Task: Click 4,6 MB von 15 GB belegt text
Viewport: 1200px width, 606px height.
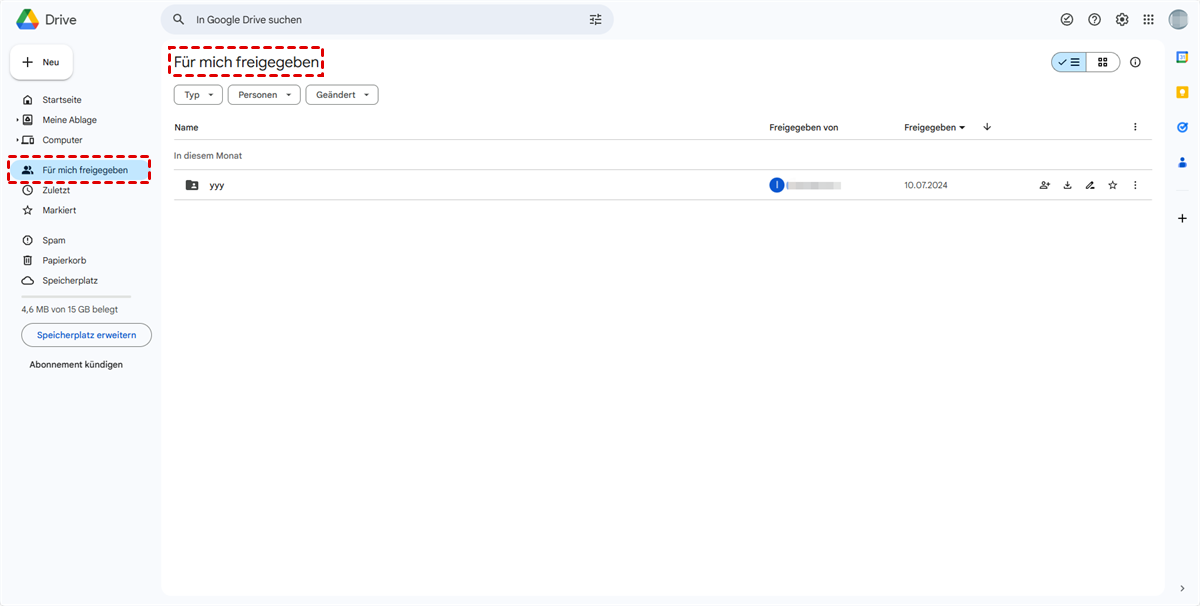Action: pos(70,309)
